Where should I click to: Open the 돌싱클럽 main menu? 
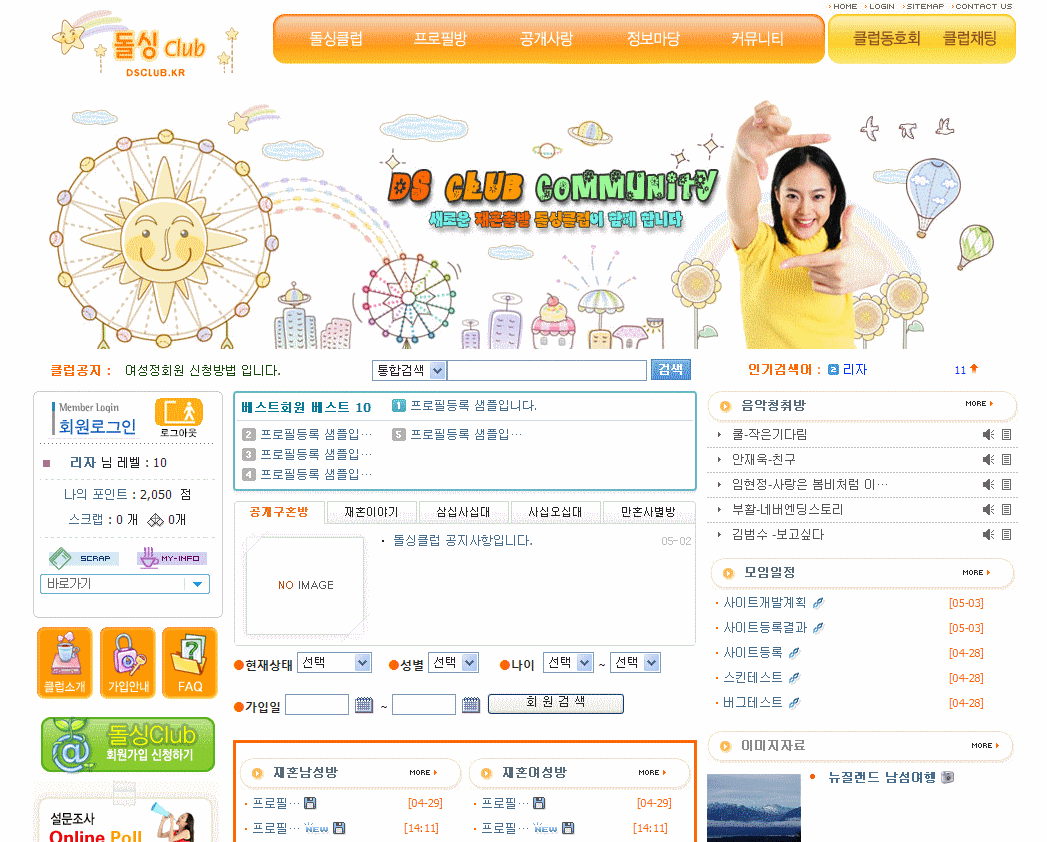tap(336, 39)
